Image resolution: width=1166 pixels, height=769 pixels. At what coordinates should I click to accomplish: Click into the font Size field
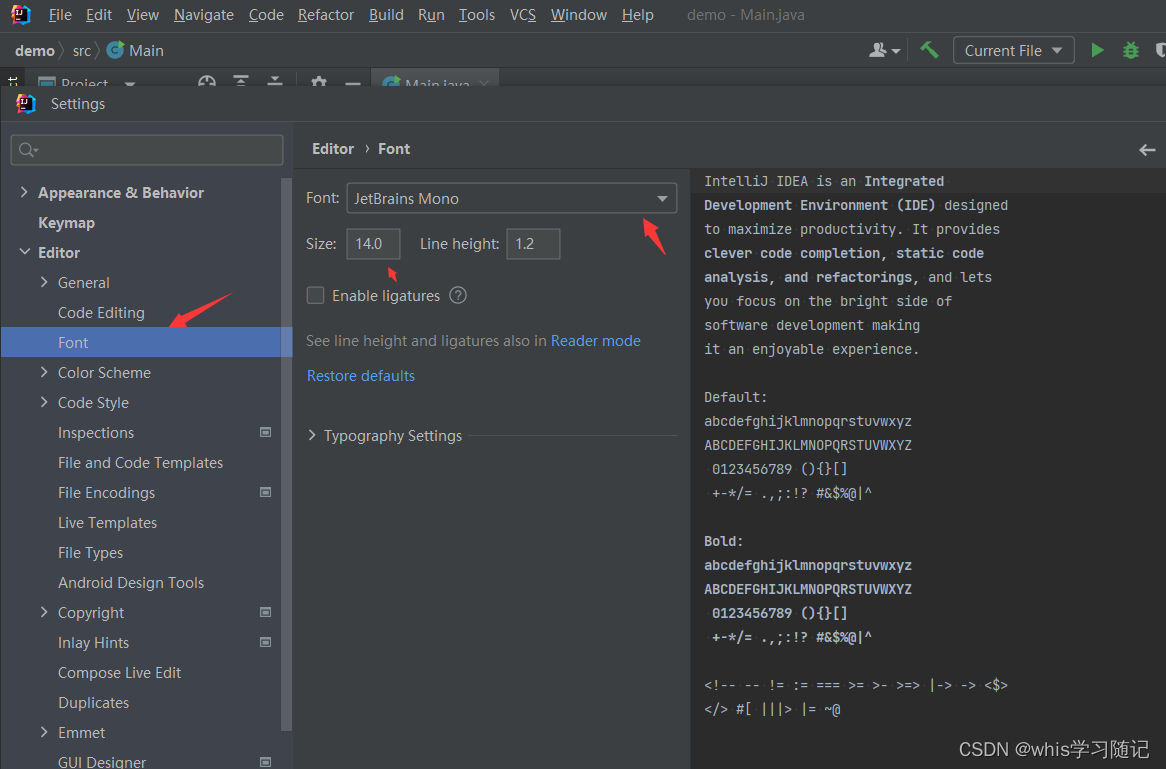373,244
